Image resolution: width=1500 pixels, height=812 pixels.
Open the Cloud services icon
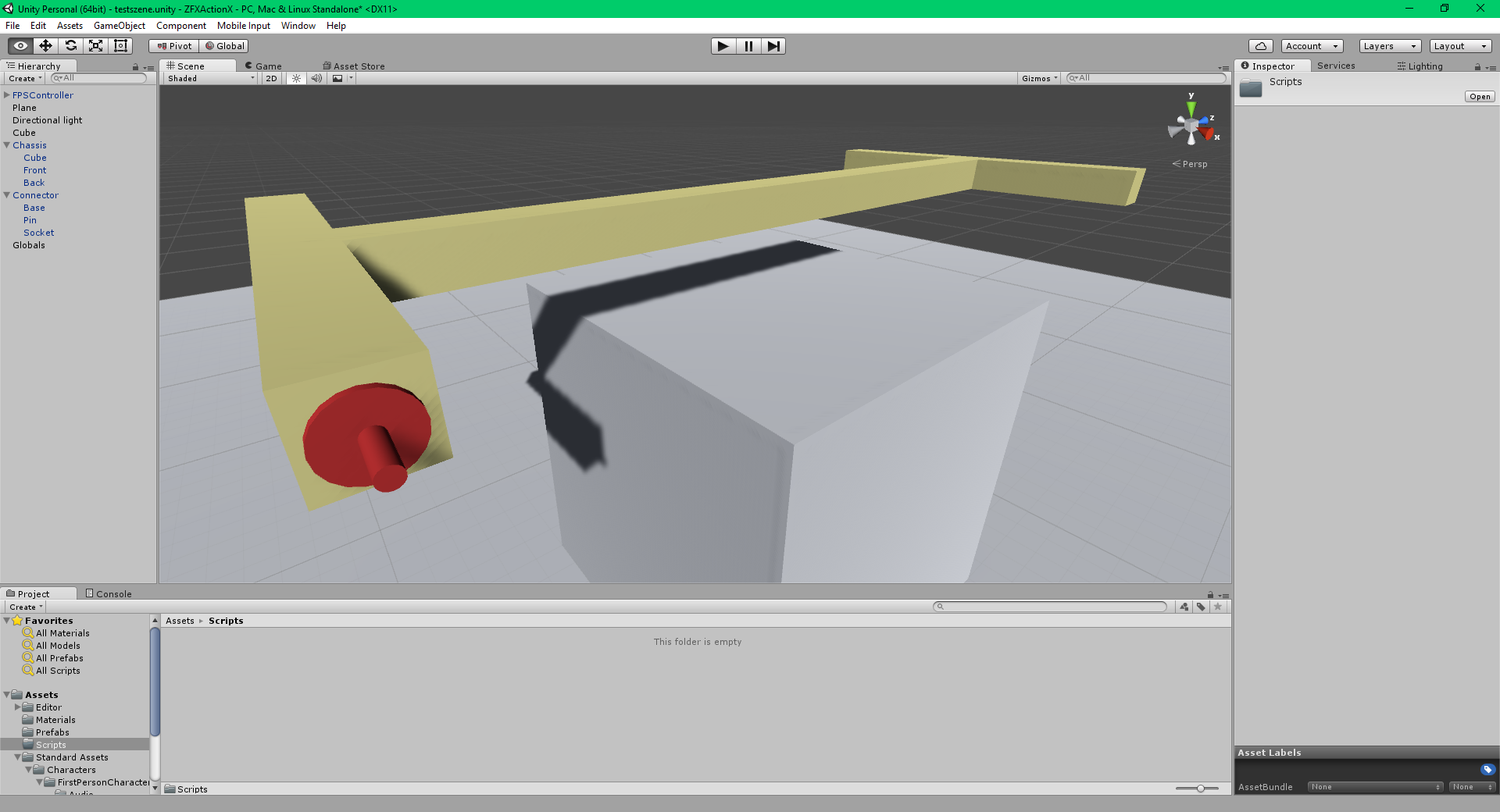click(1260, 46)
